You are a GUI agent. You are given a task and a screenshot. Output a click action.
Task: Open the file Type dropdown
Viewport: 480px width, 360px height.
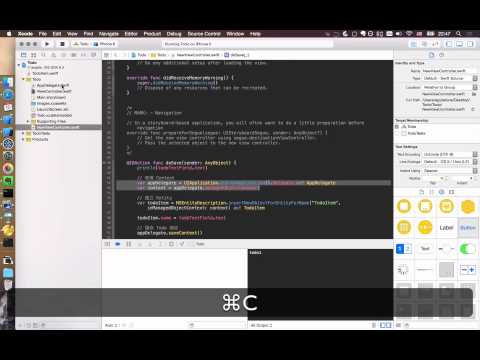coord(450,78)
